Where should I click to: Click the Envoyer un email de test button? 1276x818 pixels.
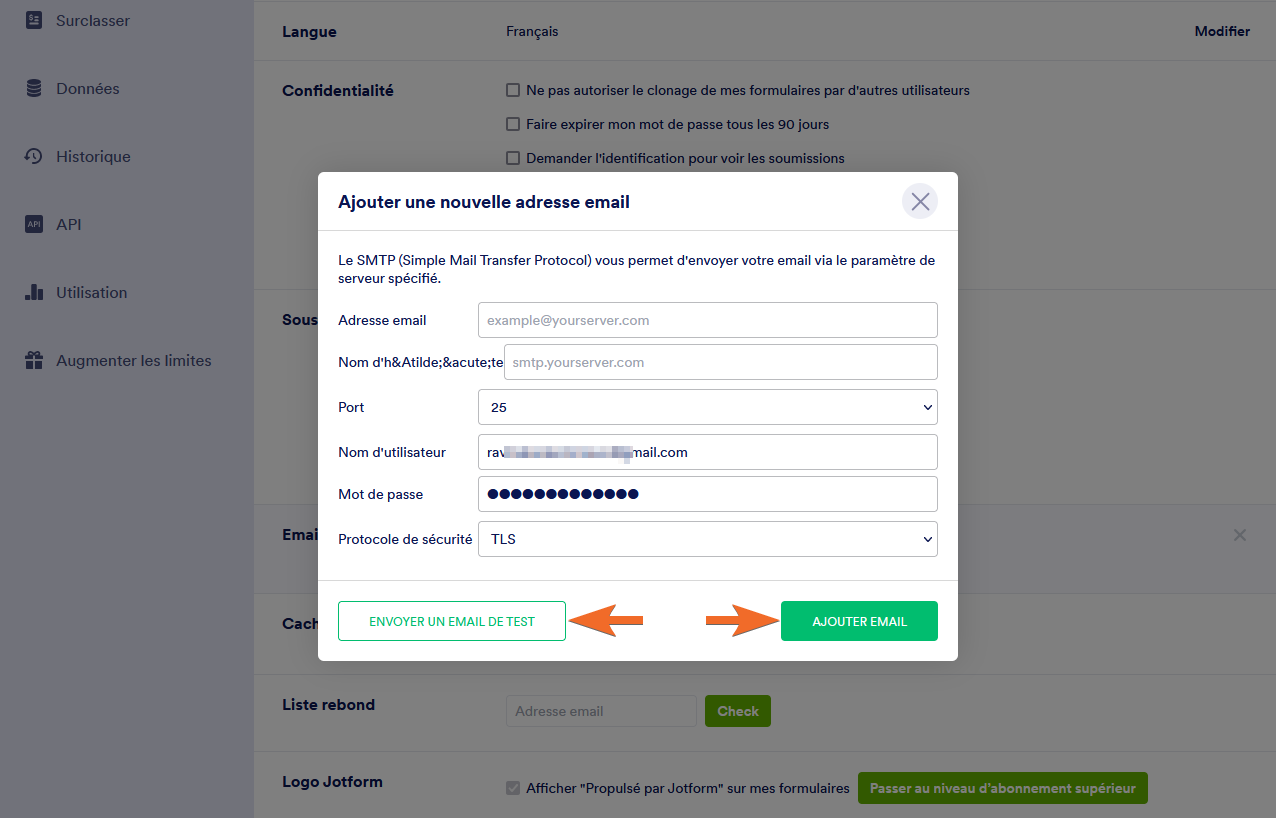click(452, 621)
